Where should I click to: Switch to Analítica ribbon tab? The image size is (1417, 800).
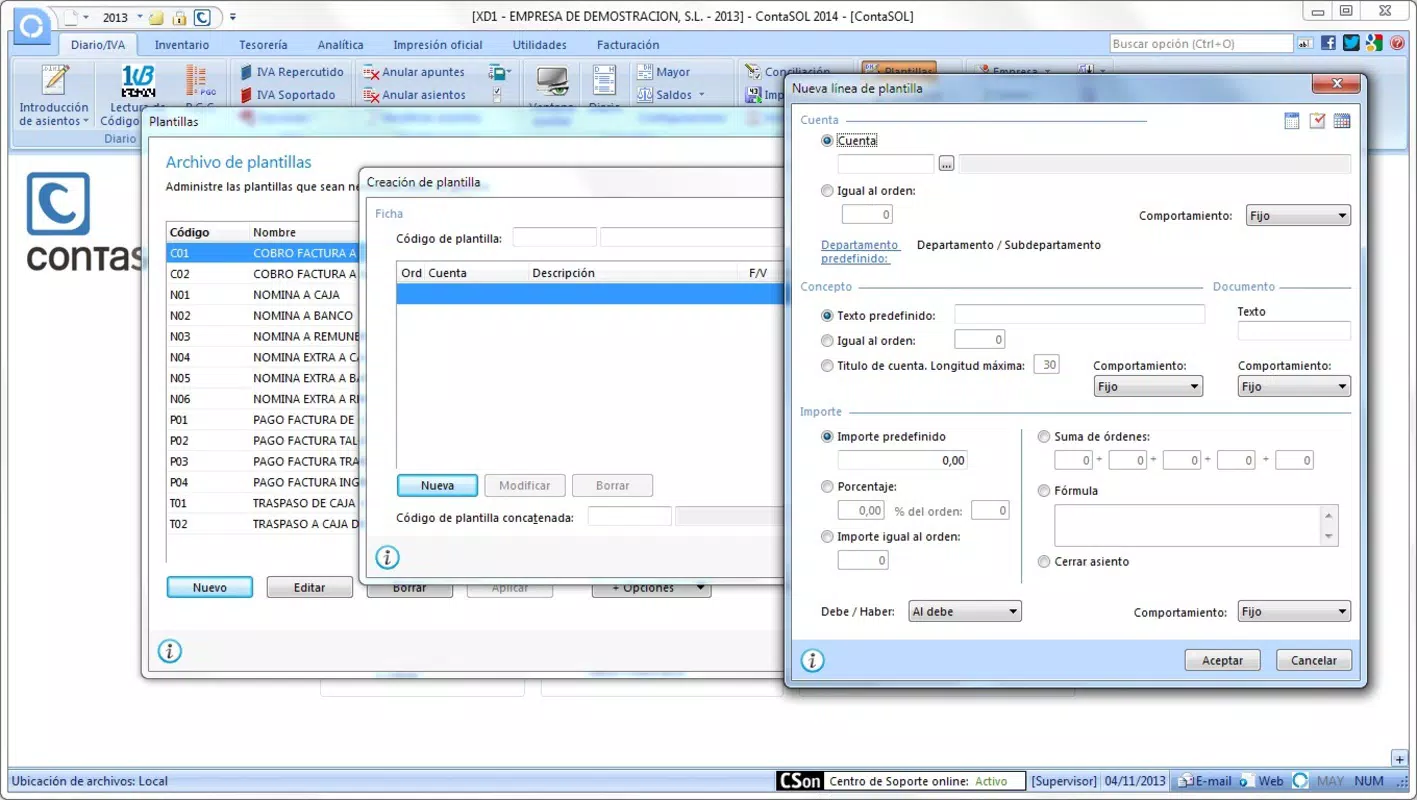point(341,45)
